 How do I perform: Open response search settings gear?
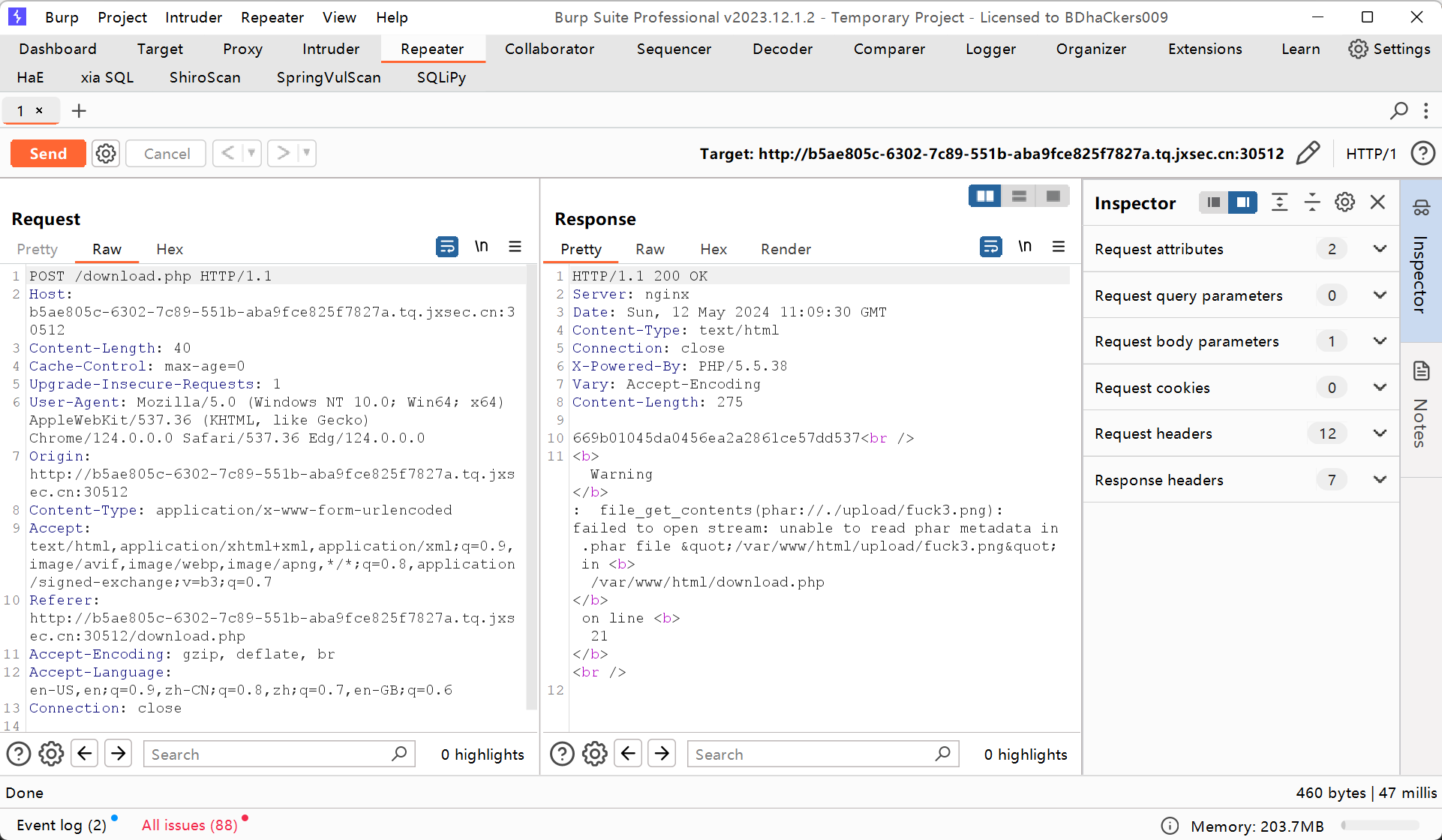coord(595,754)
